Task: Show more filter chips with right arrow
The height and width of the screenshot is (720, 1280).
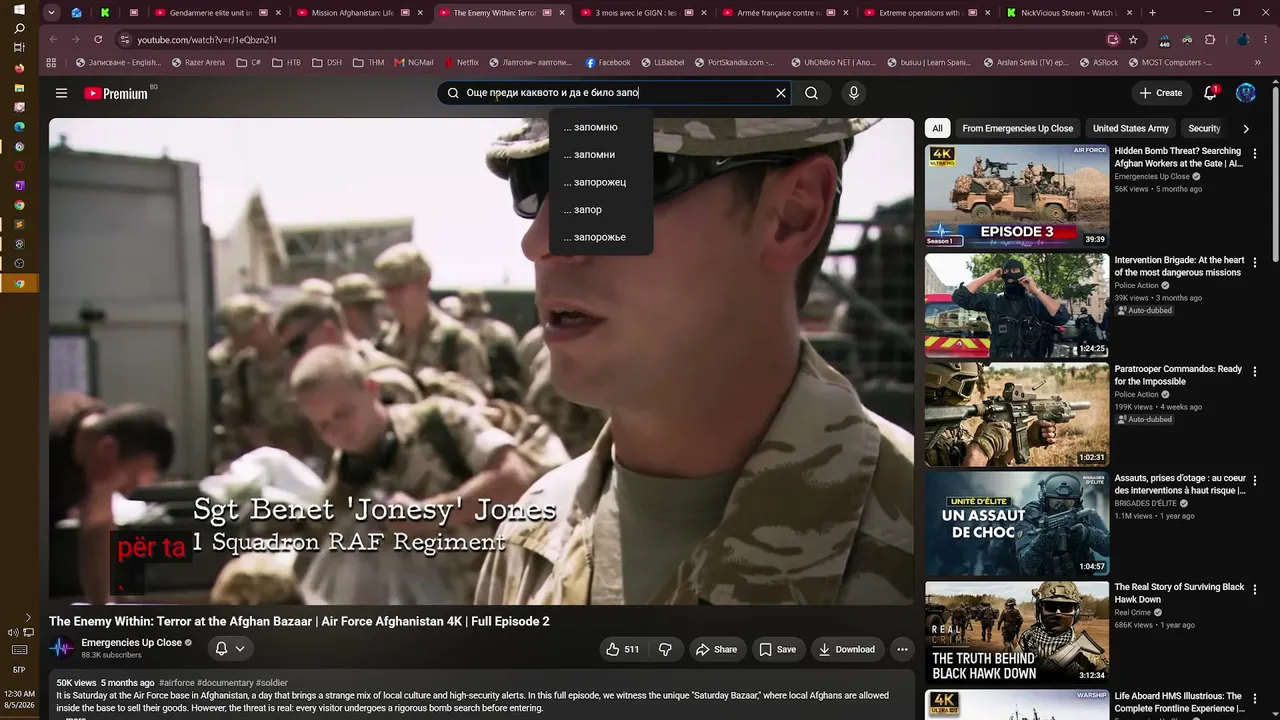Action: tap(1245, 128)
